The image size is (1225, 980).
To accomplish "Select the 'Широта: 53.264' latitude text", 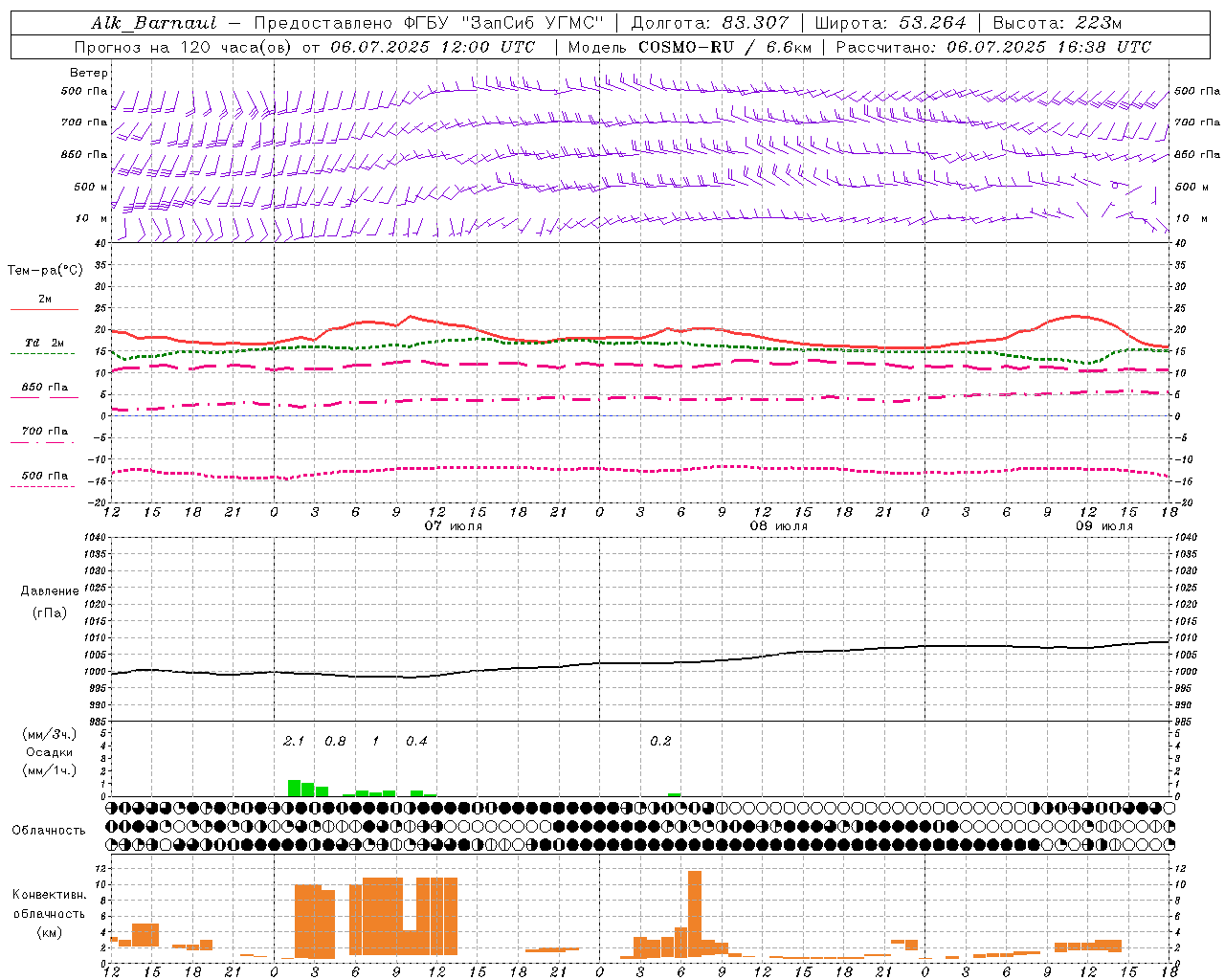I will 890,23.
